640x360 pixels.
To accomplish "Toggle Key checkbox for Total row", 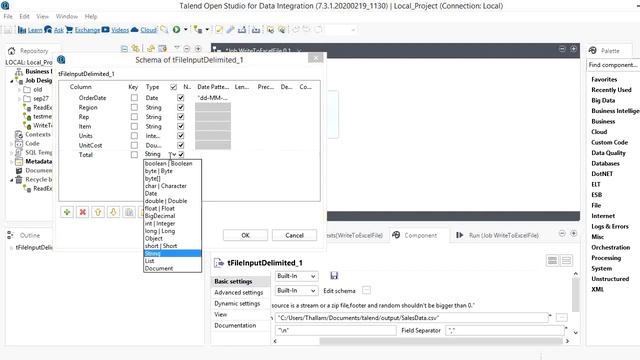I will tap(134, 155).
